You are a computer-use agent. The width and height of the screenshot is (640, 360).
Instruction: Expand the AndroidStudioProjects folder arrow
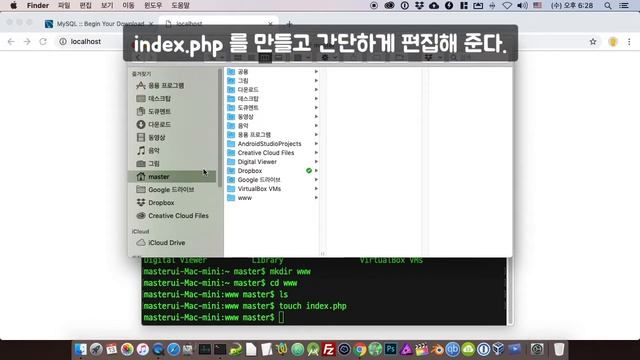316,144
